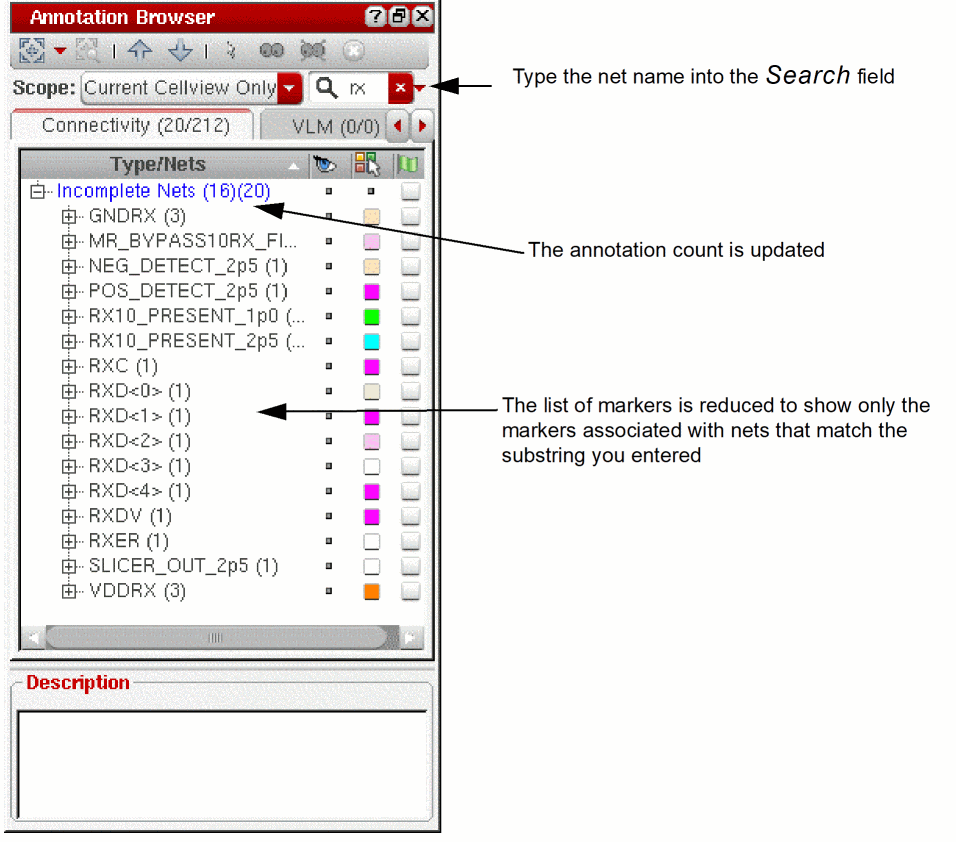This screenshot has width=956, height=842.
Task: Click inside the Description text box
Action: click(x=222, y=765)
